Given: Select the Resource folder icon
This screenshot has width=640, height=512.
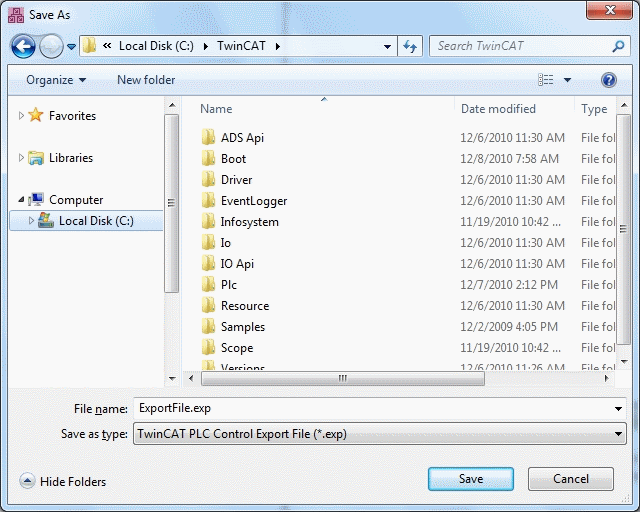Looking at the screenshot, I should (x=208, y=305).
